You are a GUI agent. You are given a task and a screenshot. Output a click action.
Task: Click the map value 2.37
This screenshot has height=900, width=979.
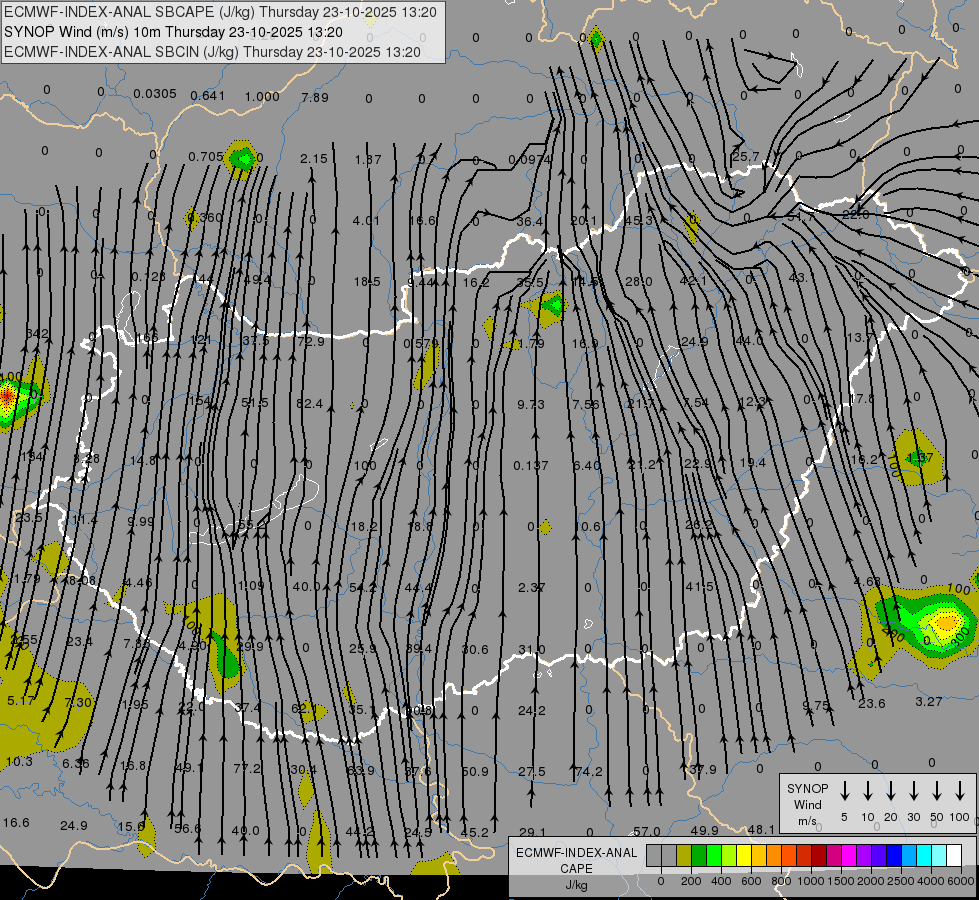pyautogui.click(x=531, y=588)
